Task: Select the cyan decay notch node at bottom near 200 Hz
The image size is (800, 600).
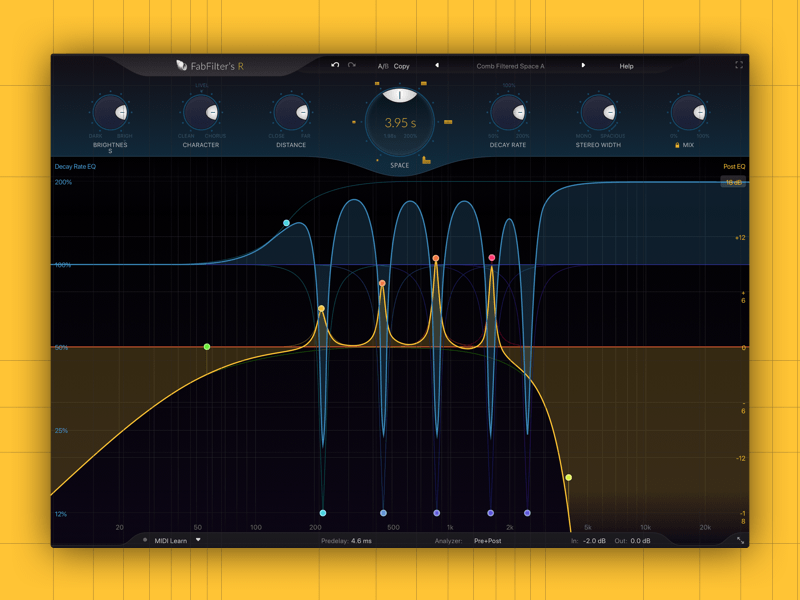Action: pyautogui.click(x=323, y=513)
